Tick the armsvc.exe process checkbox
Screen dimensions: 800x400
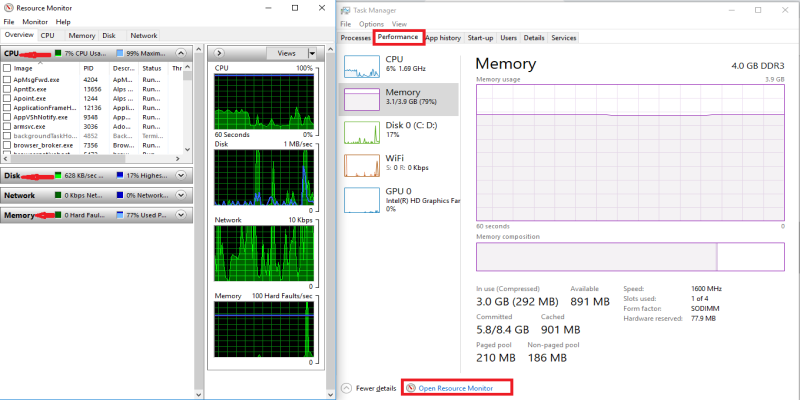coord(7,127)
